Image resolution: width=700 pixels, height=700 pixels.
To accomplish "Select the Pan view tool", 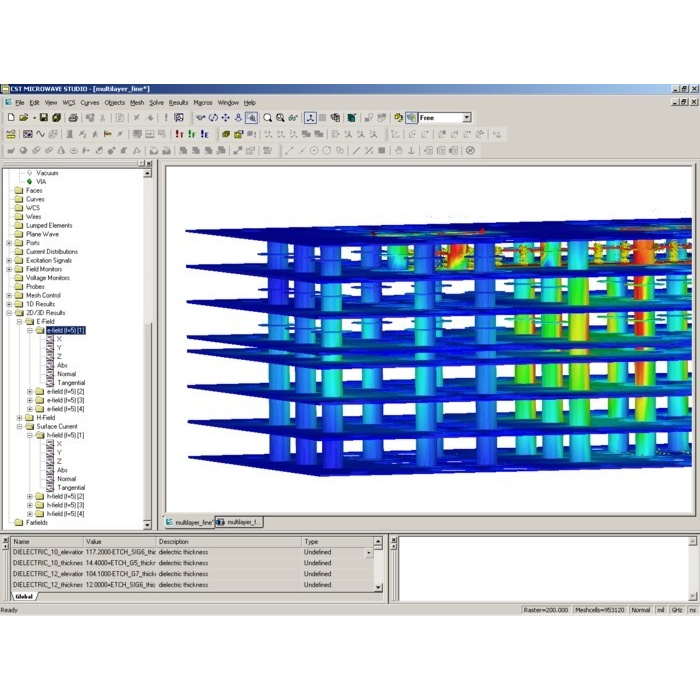I will pyautogui.click(x=226, y=118).
